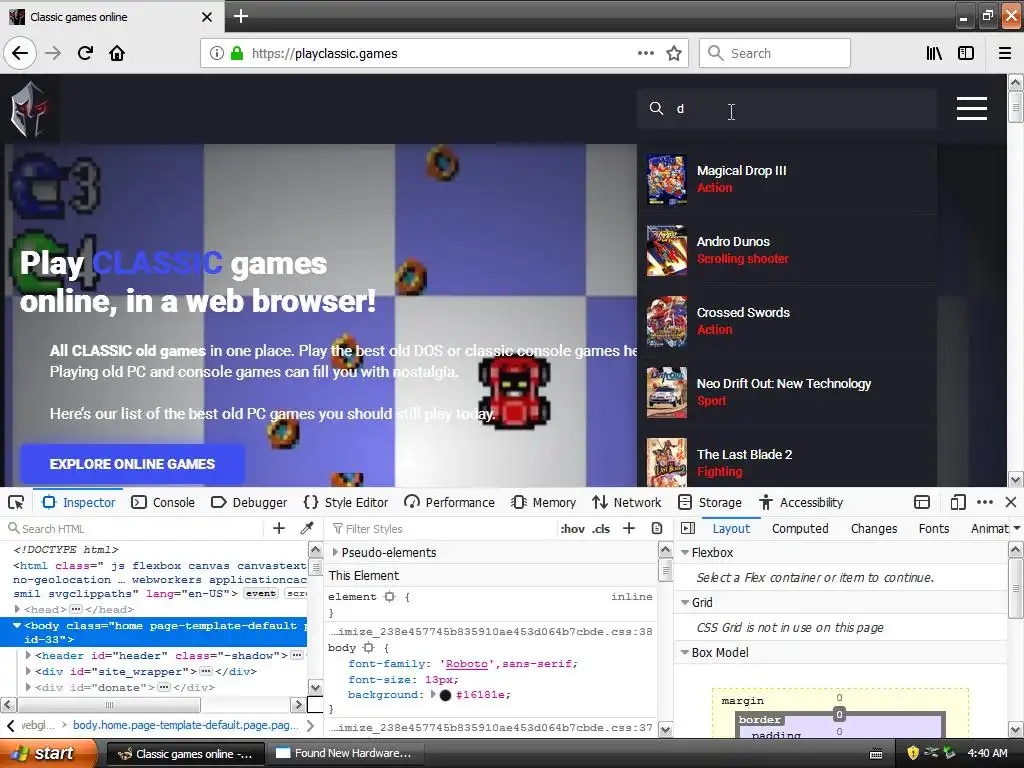This screenshot has height=768, width=1024.
Task: Go to the browser Home page
Action: pos(117,53)
